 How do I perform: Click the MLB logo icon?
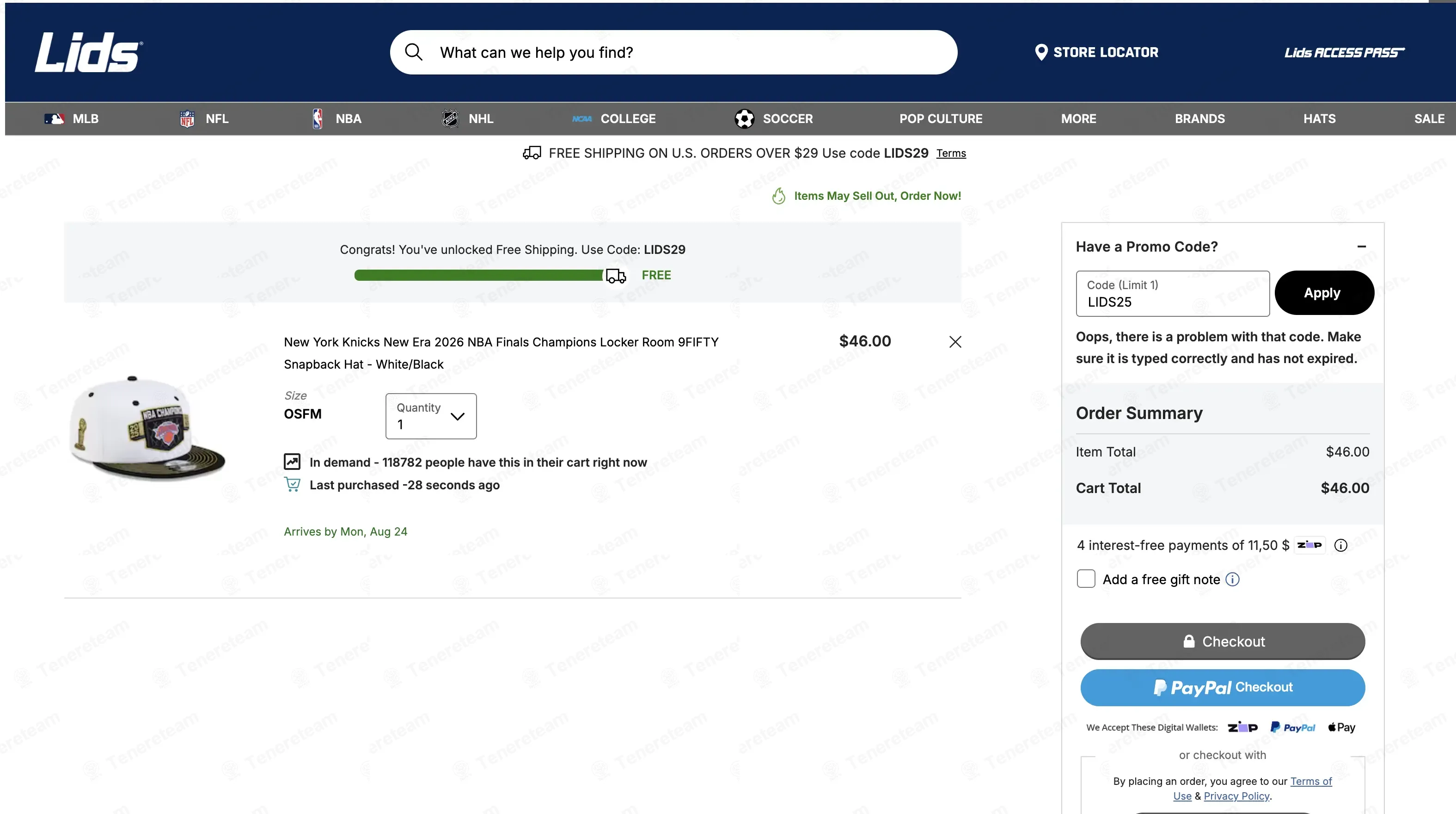[54, 119]
